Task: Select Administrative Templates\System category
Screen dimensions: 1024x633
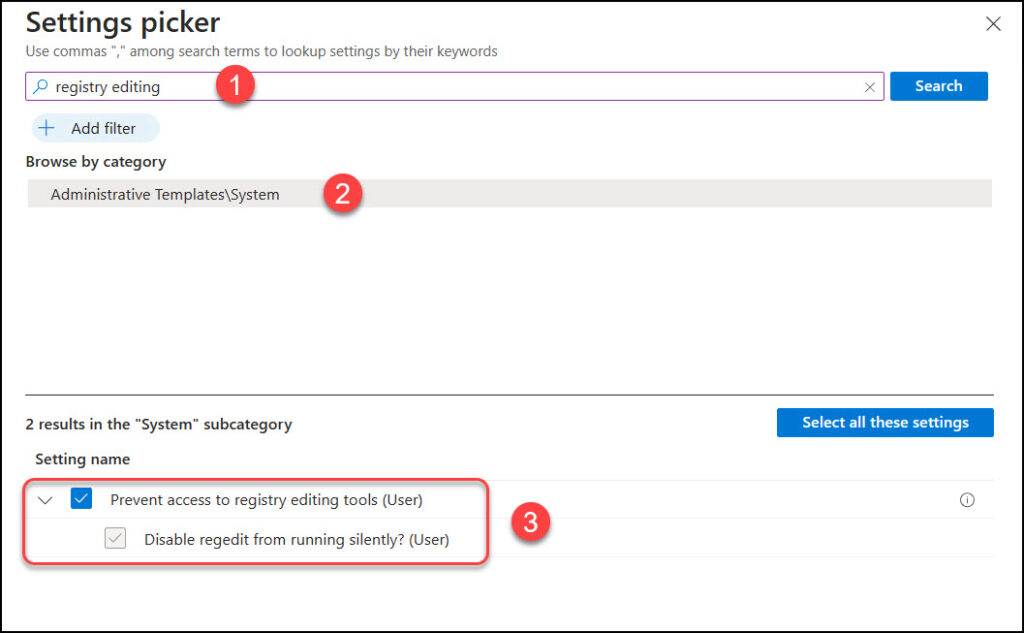Action: (x=509, y=194)
